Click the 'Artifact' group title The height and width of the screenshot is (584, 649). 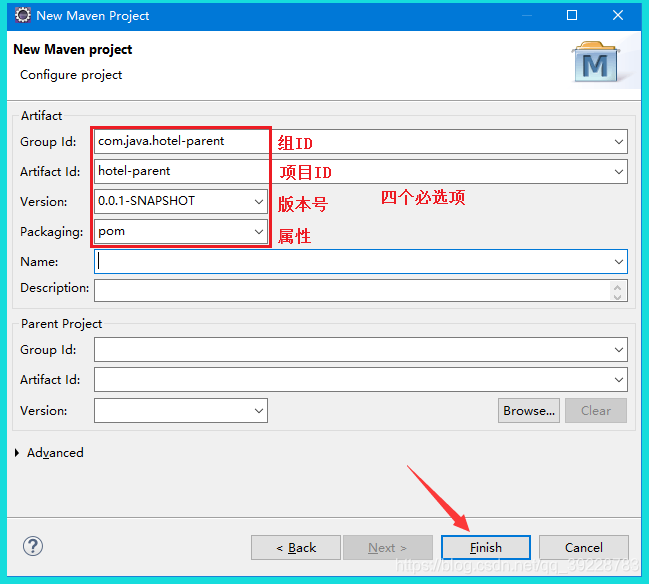pos(41,115)
